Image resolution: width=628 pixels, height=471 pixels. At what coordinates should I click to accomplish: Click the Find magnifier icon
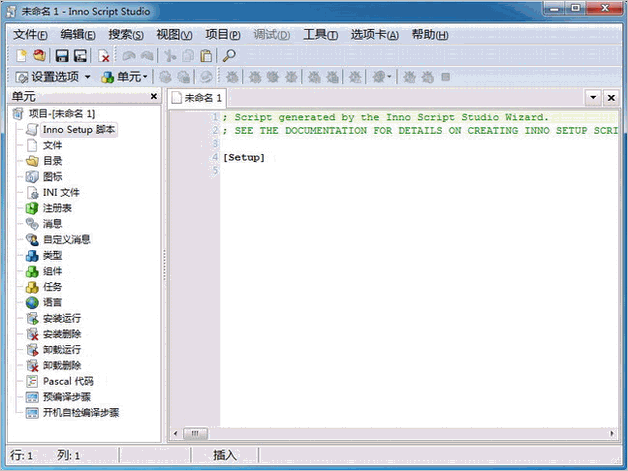coord(229,56)
